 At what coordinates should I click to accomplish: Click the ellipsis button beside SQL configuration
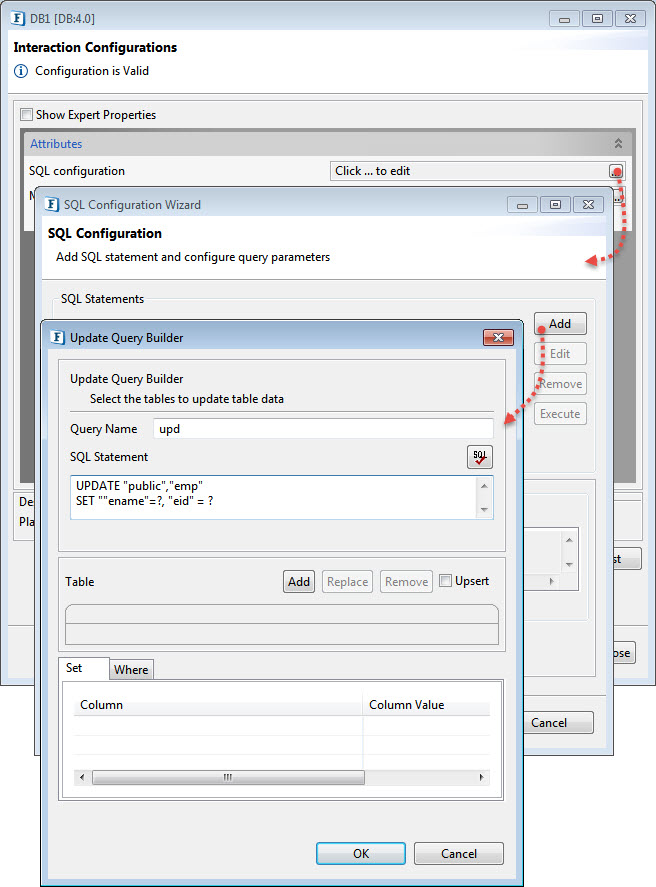coord(617,171)
